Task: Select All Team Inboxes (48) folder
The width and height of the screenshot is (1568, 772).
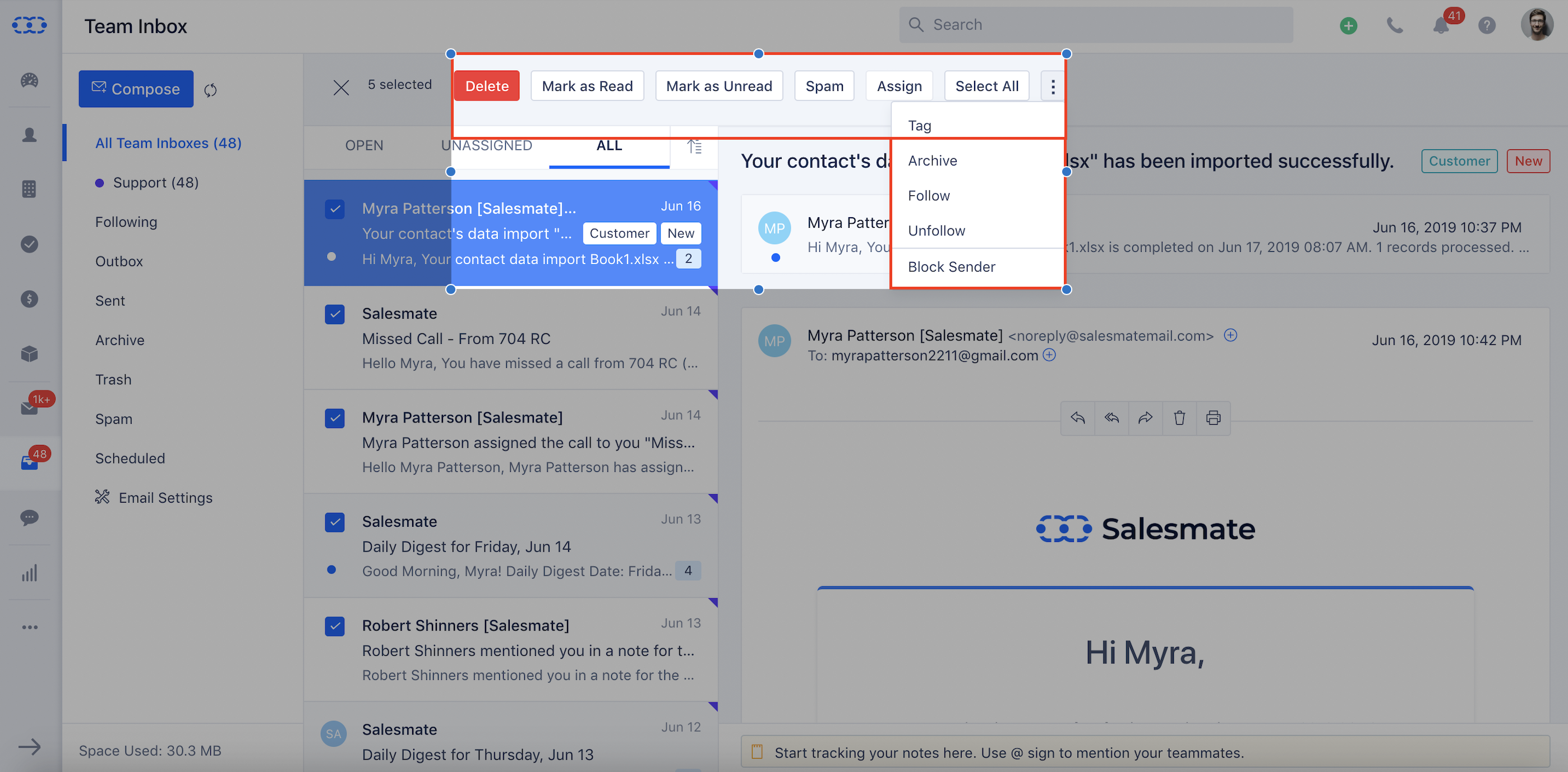Action: (x=168, y=143)
